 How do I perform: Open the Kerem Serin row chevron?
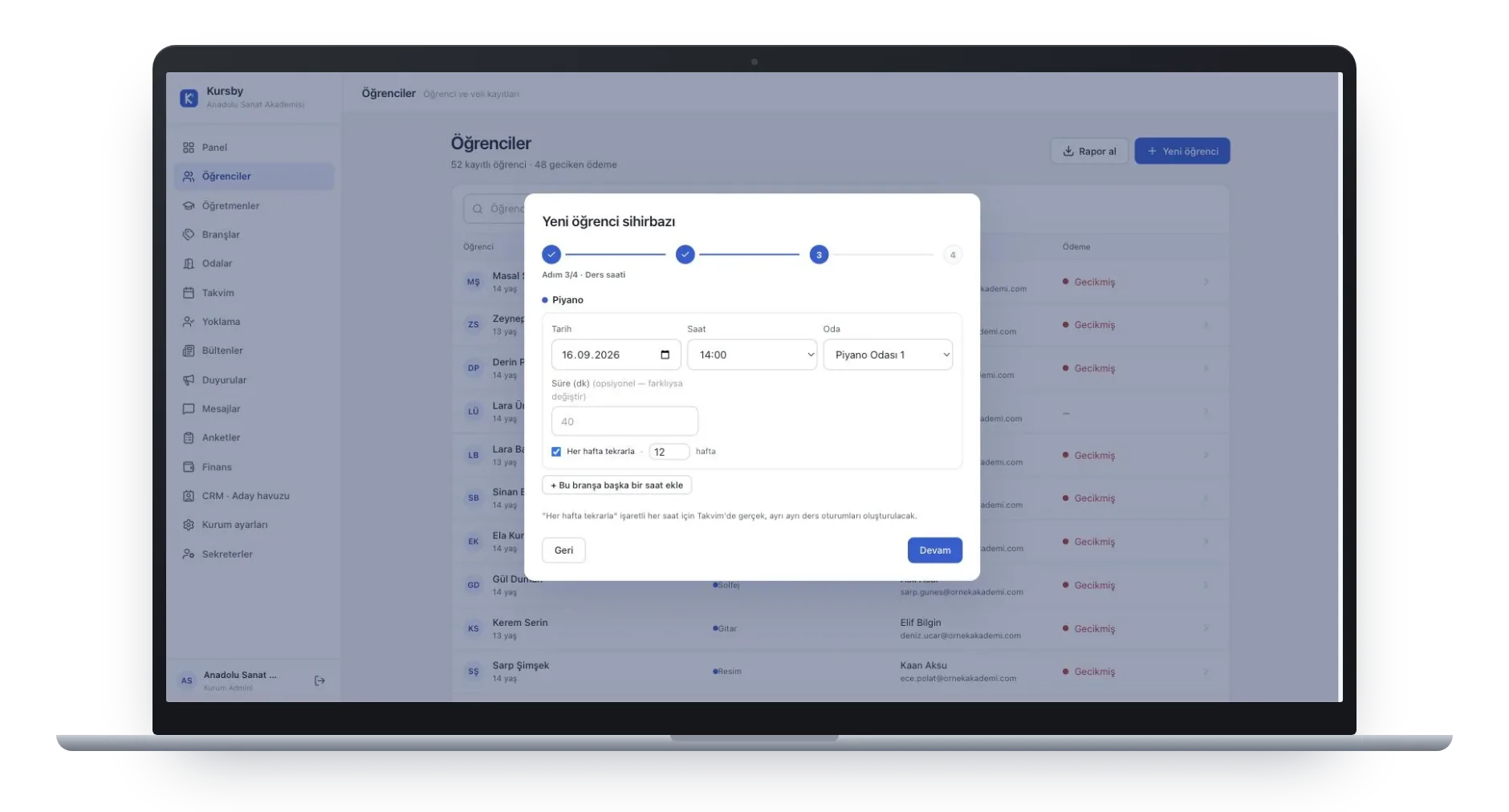[x=1206, y=629]
